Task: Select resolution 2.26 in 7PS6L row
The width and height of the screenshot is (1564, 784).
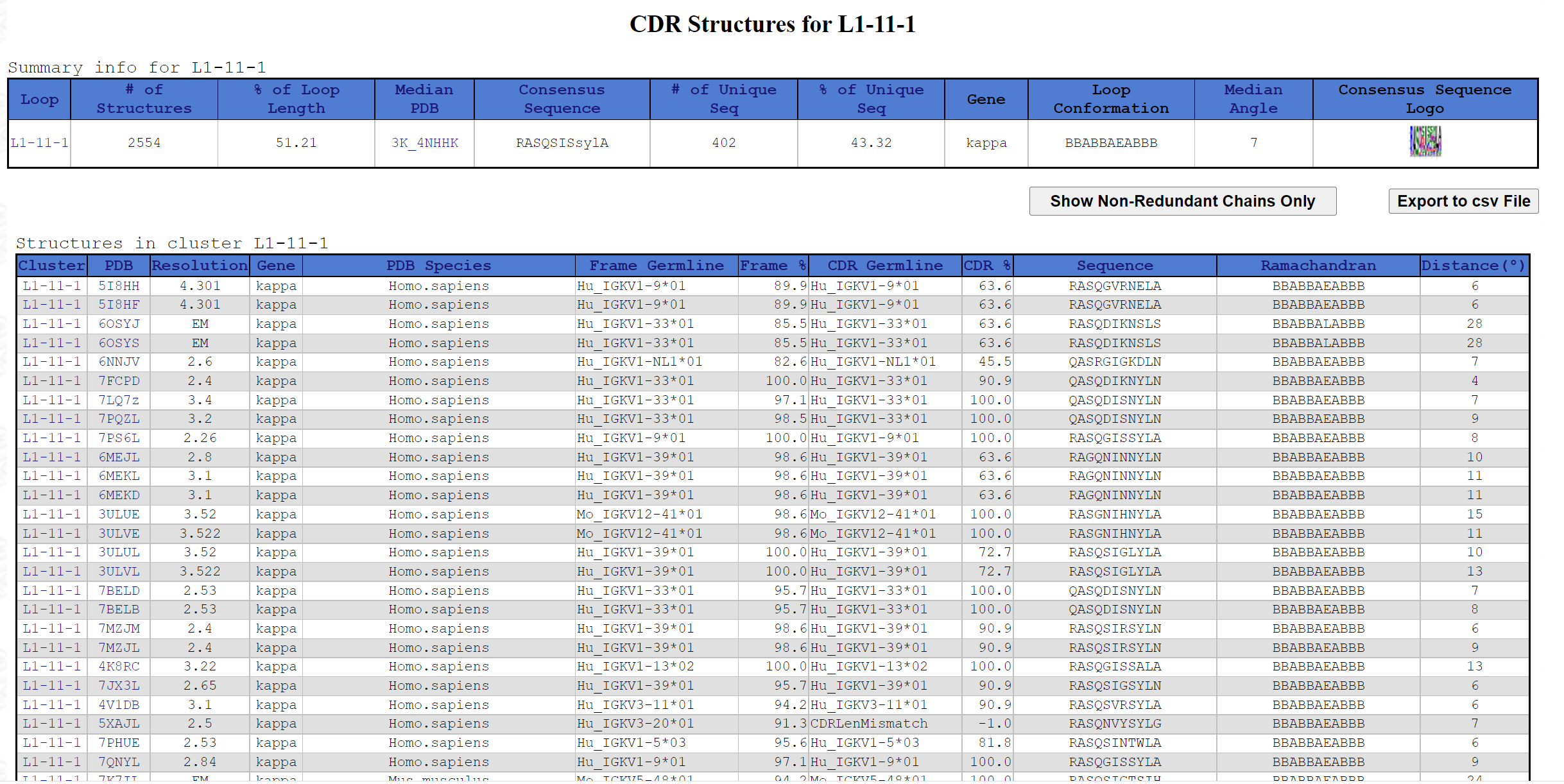Action: coord(200,438)
